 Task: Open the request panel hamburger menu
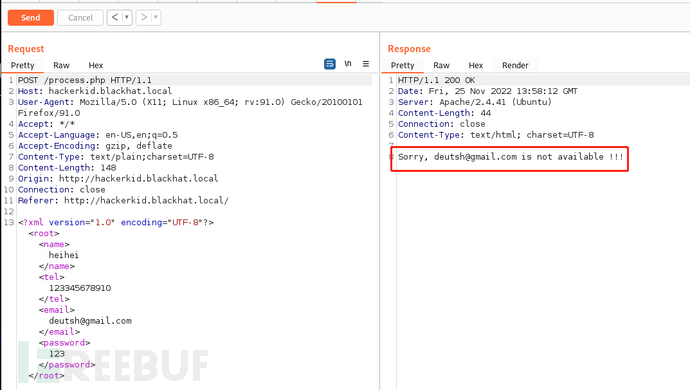pos(366,64)
